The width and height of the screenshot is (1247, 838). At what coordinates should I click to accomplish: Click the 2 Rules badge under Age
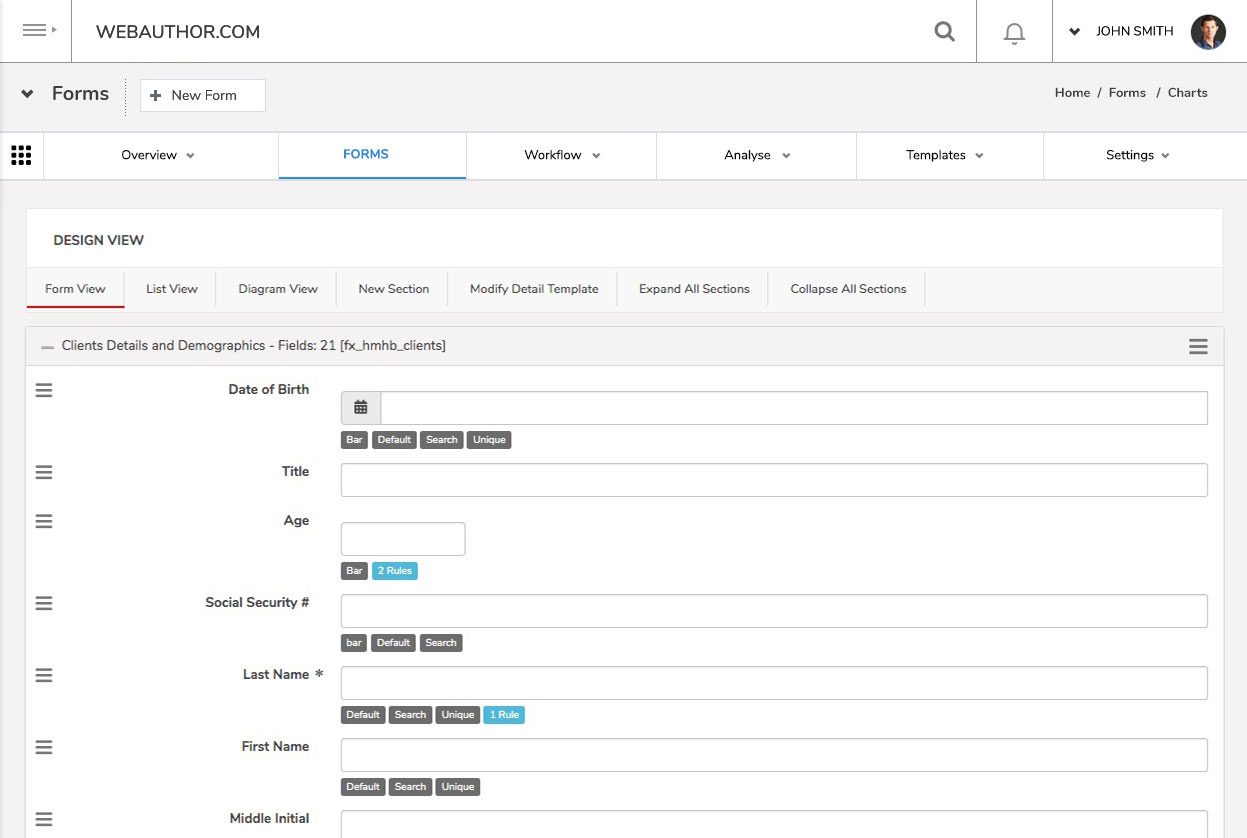[394, 571]
